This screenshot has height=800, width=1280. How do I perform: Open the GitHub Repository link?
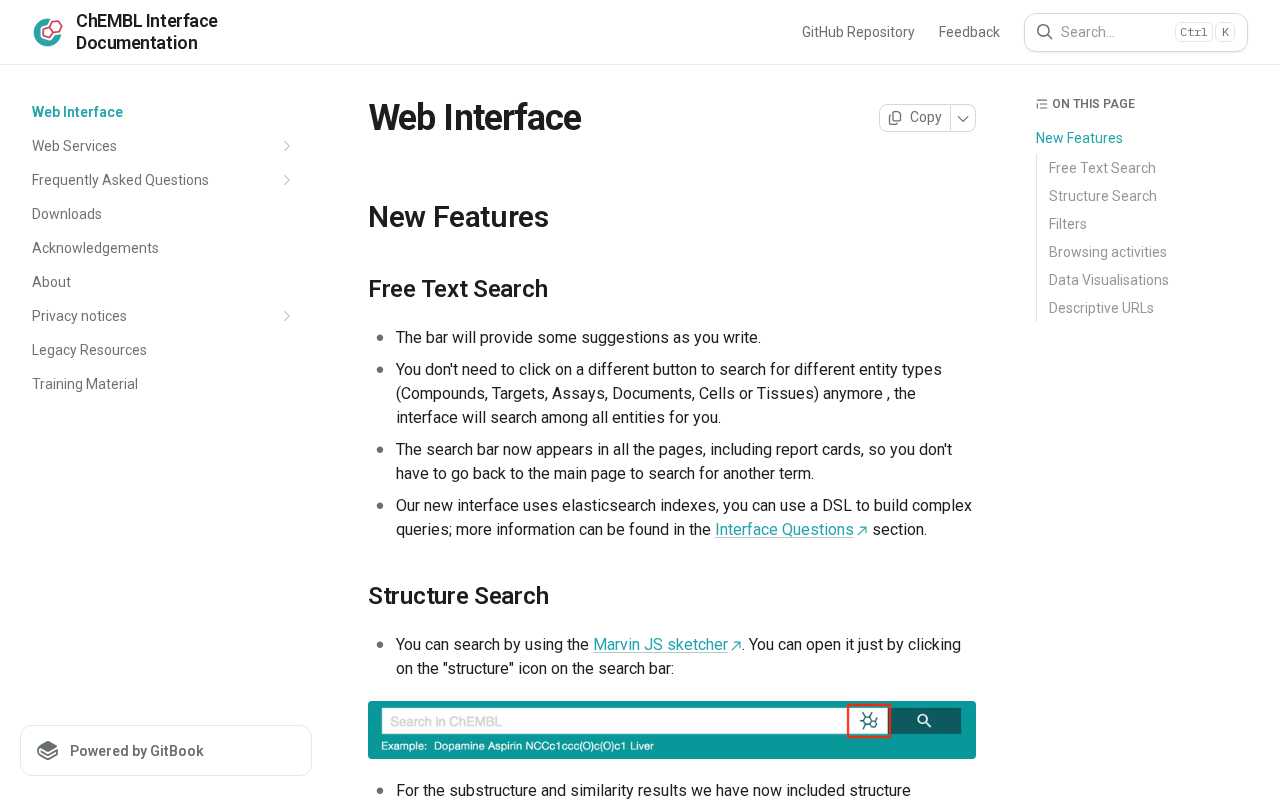(x=858, y=32)
